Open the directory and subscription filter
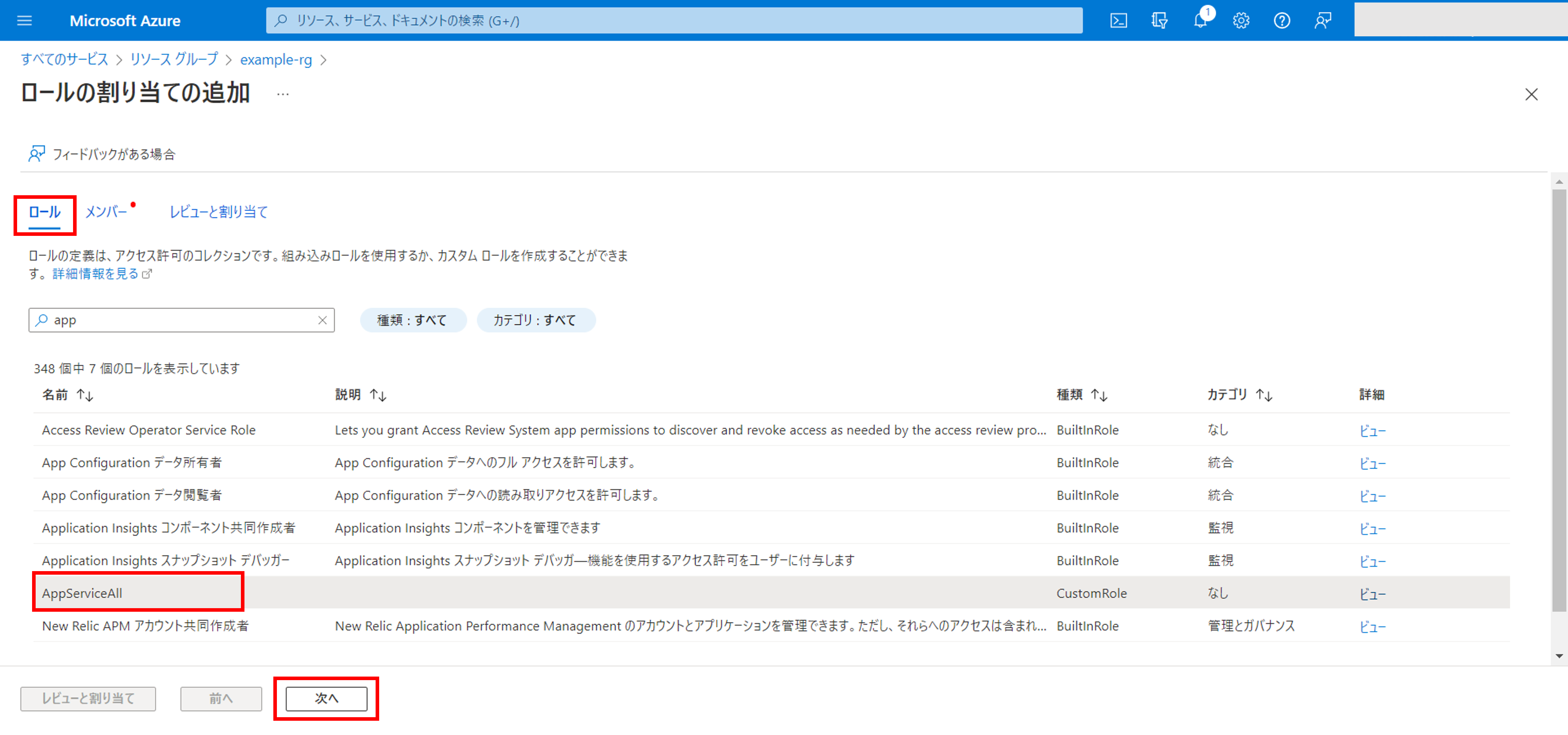This screenshot has height=735, width=1568. (x=1159, y=20)
